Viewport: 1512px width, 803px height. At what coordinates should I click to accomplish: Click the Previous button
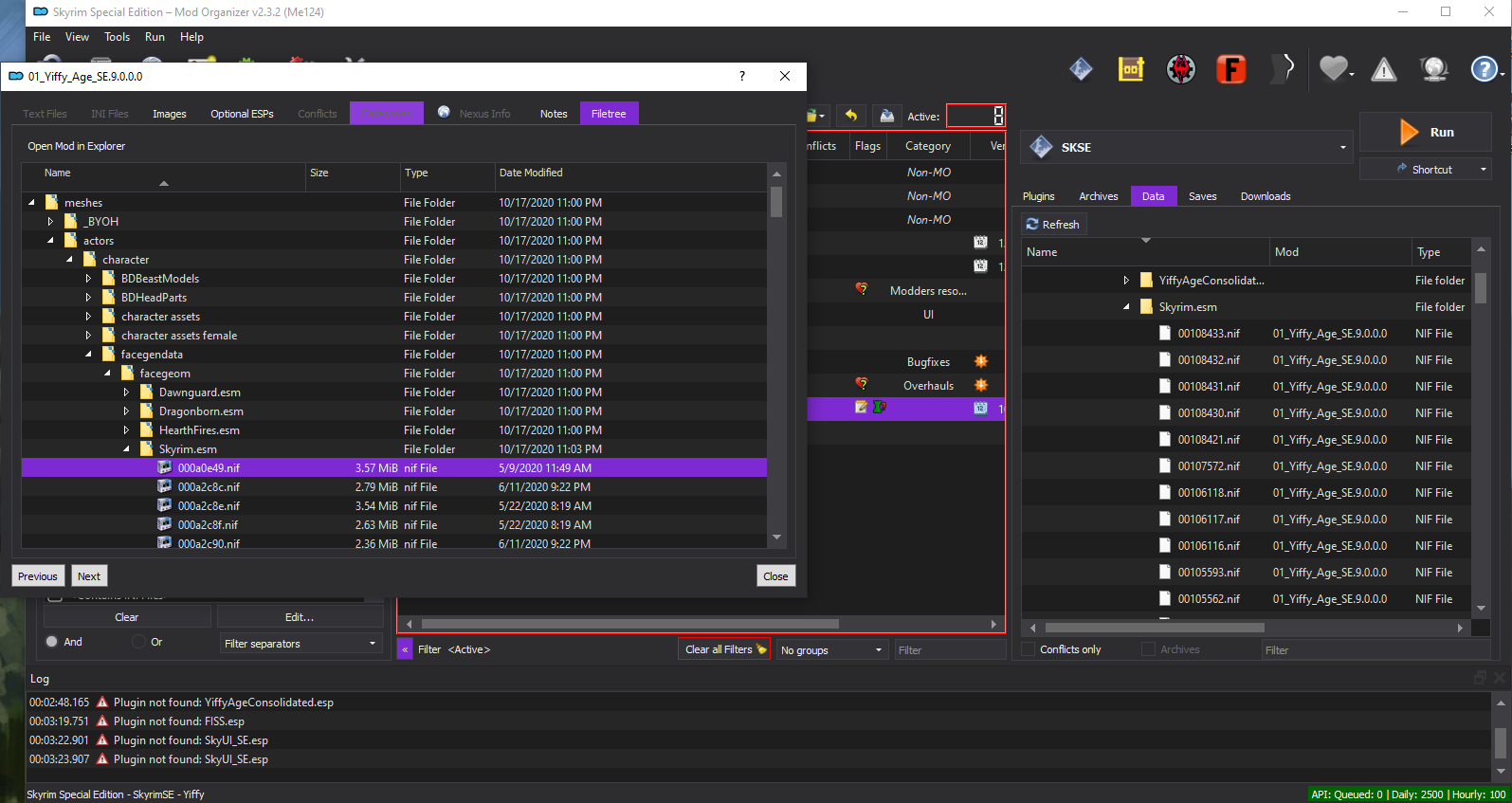(x=38, y=575)
